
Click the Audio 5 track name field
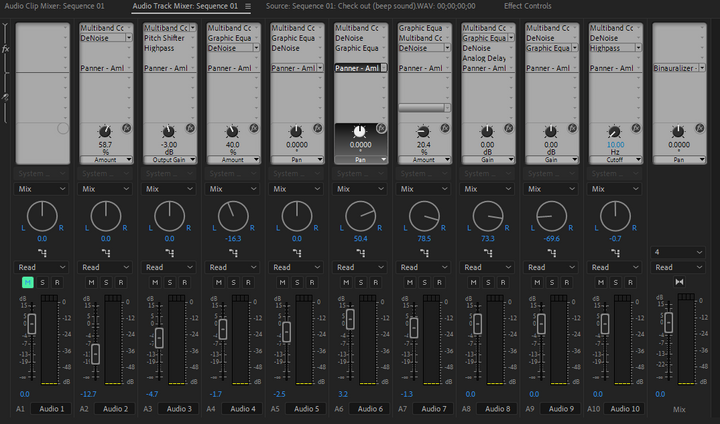click(306, 409)
